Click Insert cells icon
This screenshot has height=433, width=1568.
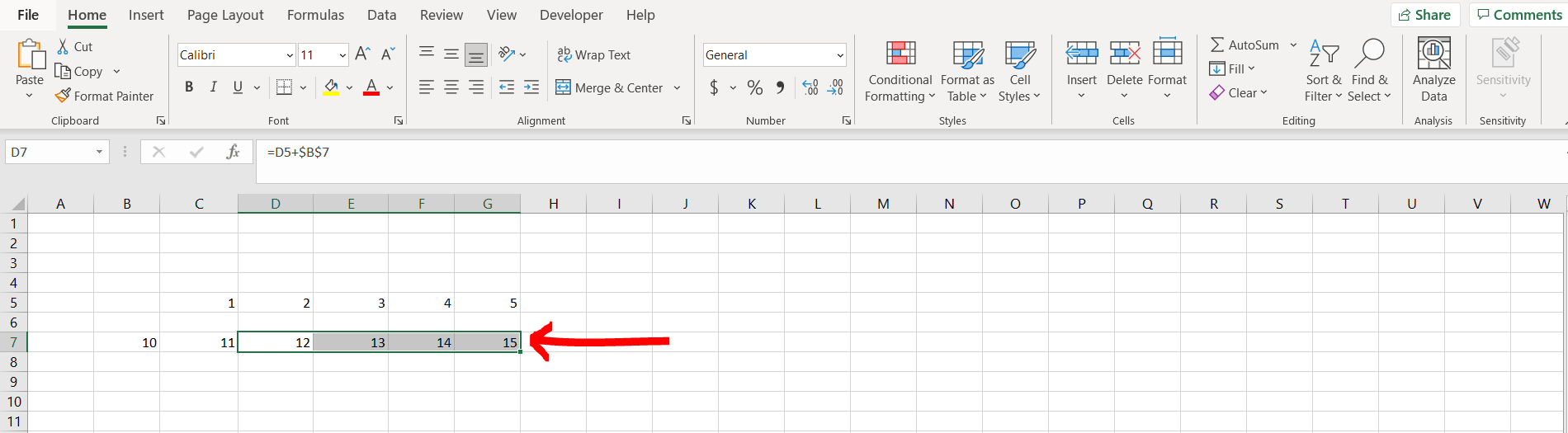point(1081,54)
